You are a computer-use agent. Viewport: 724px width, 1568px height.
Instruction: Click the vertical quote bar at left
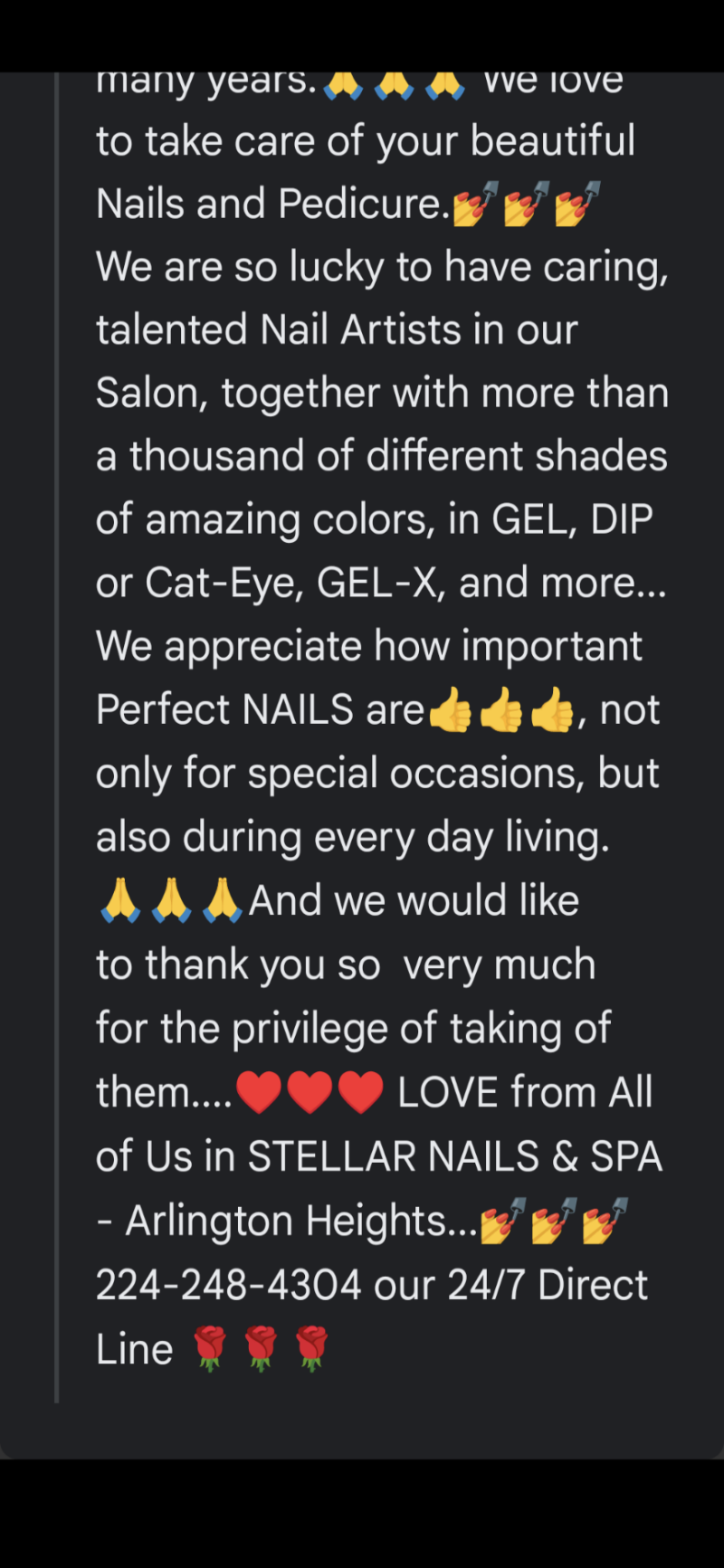click(57, 724)
